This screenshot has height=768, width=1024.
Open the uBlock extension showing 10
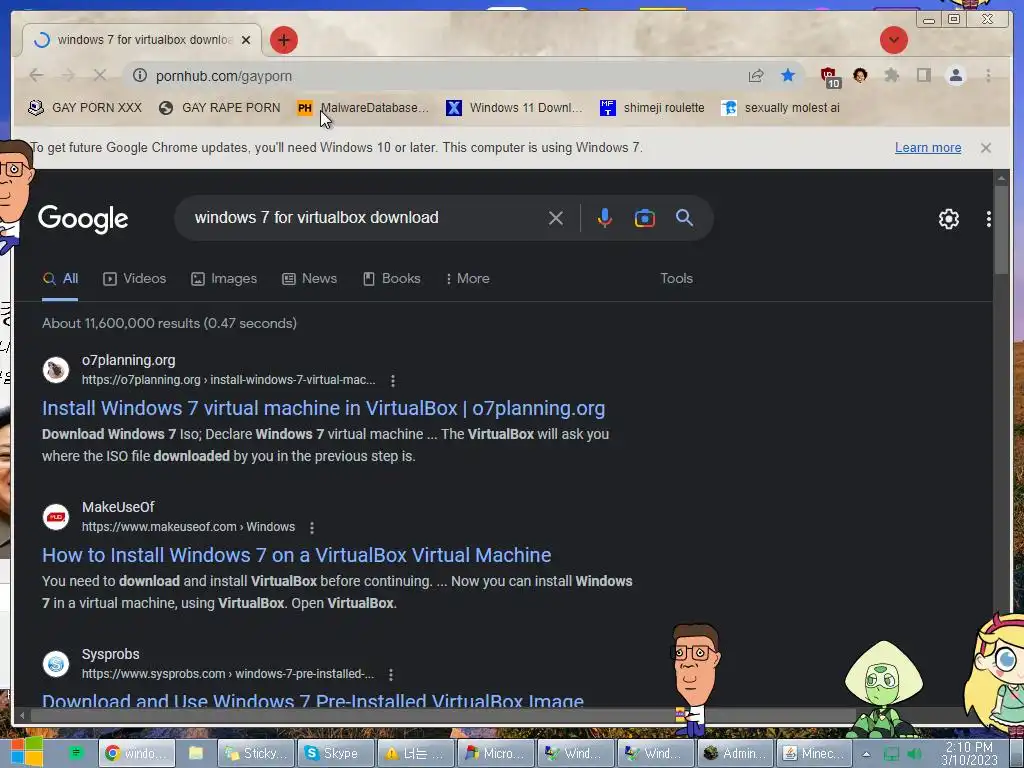coord(830,77)
